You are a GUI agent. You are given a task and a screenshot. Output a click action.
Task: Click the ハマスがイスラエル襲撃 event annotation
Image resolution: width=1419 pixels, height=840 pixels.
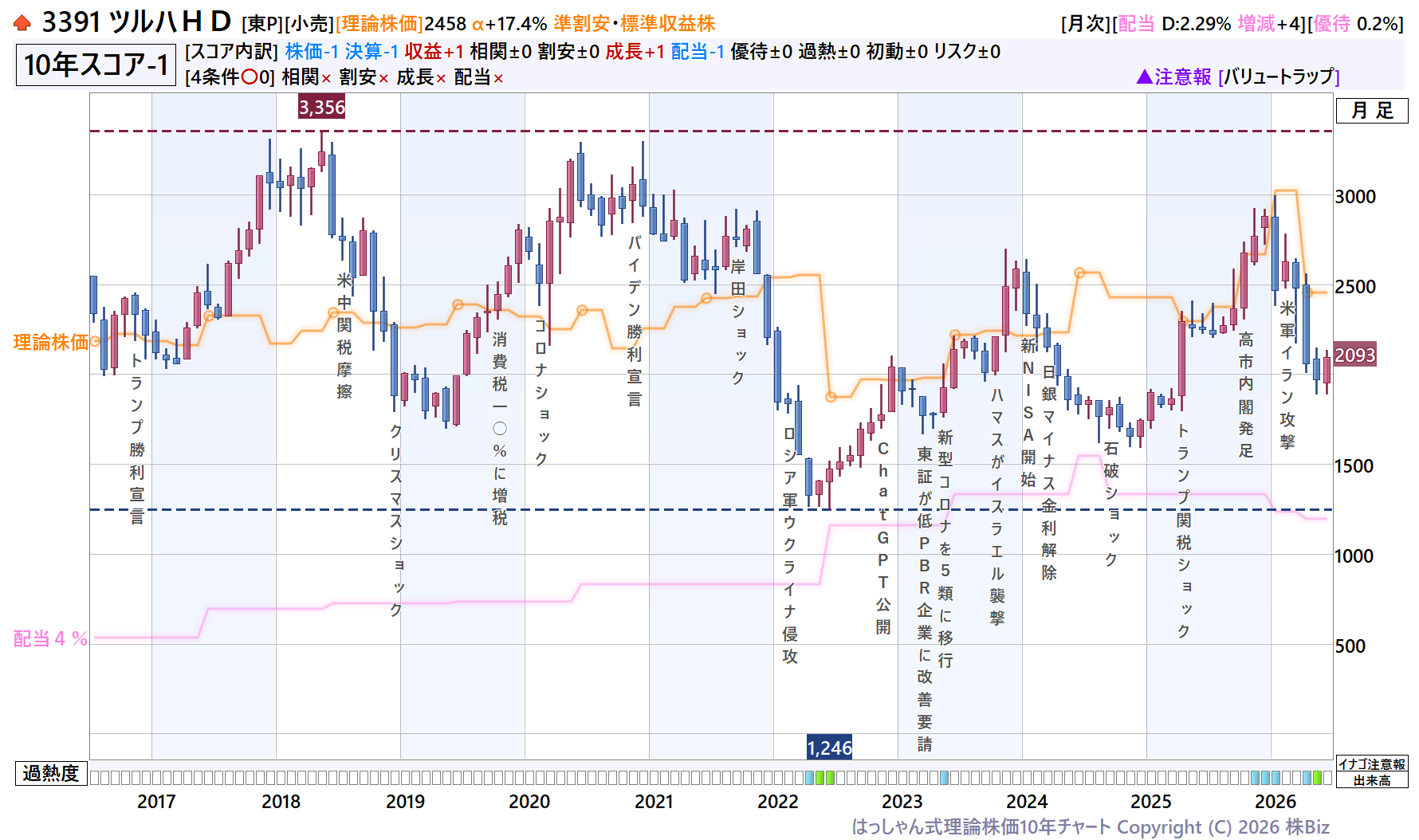click(997, 506)
